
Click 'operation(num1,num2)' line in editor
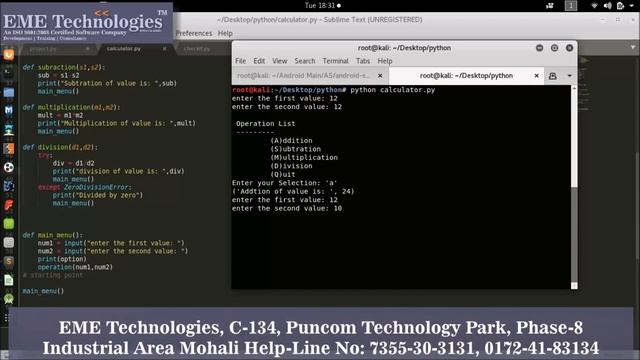click(75, 267)
